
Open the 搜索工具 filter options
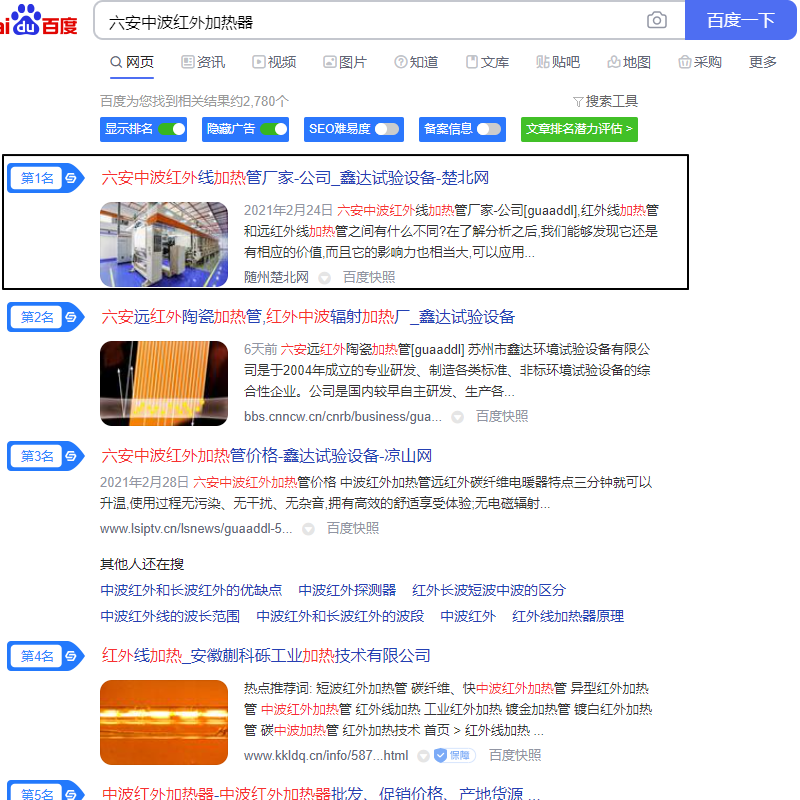(605, 102)
